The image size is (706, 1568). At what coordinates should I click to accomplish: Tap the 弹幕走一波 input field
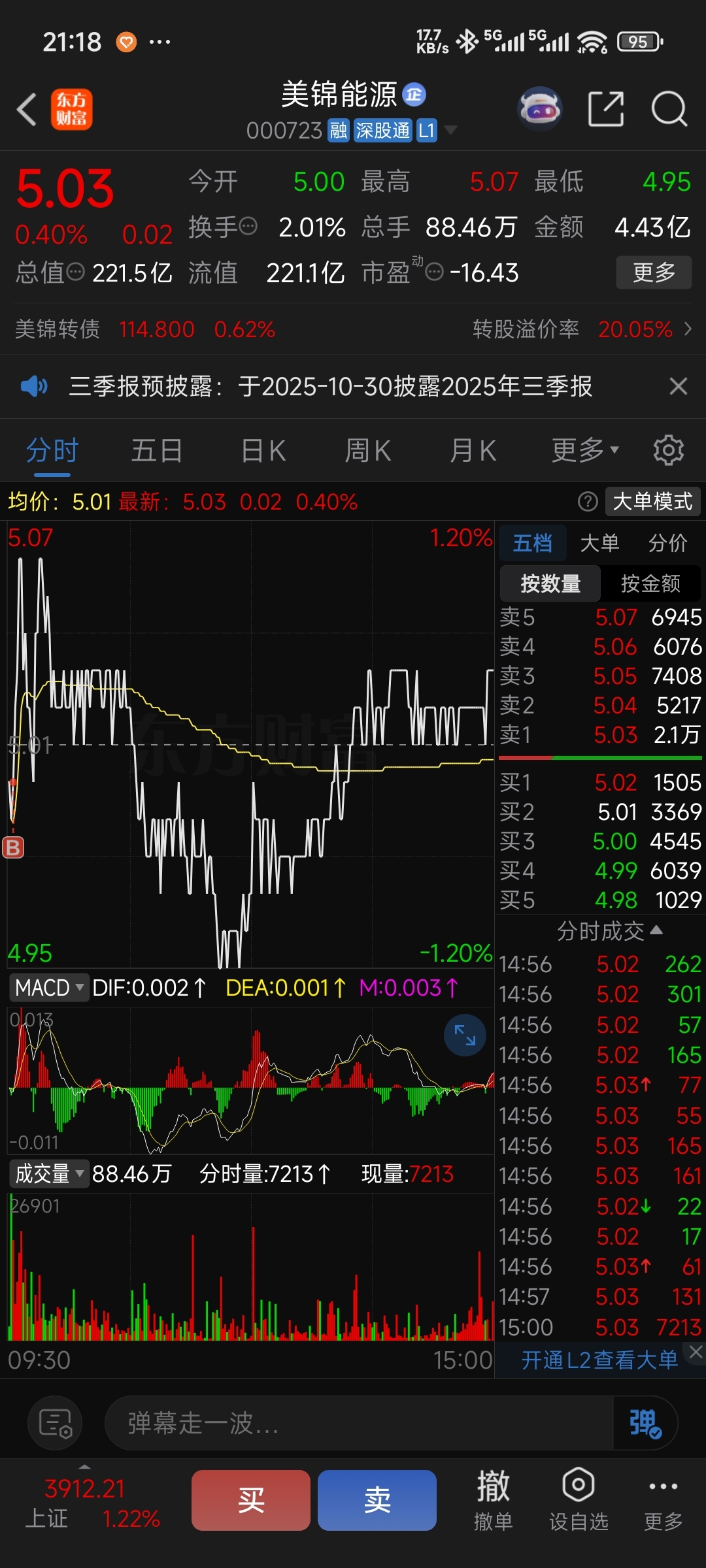click(358, 1423)
